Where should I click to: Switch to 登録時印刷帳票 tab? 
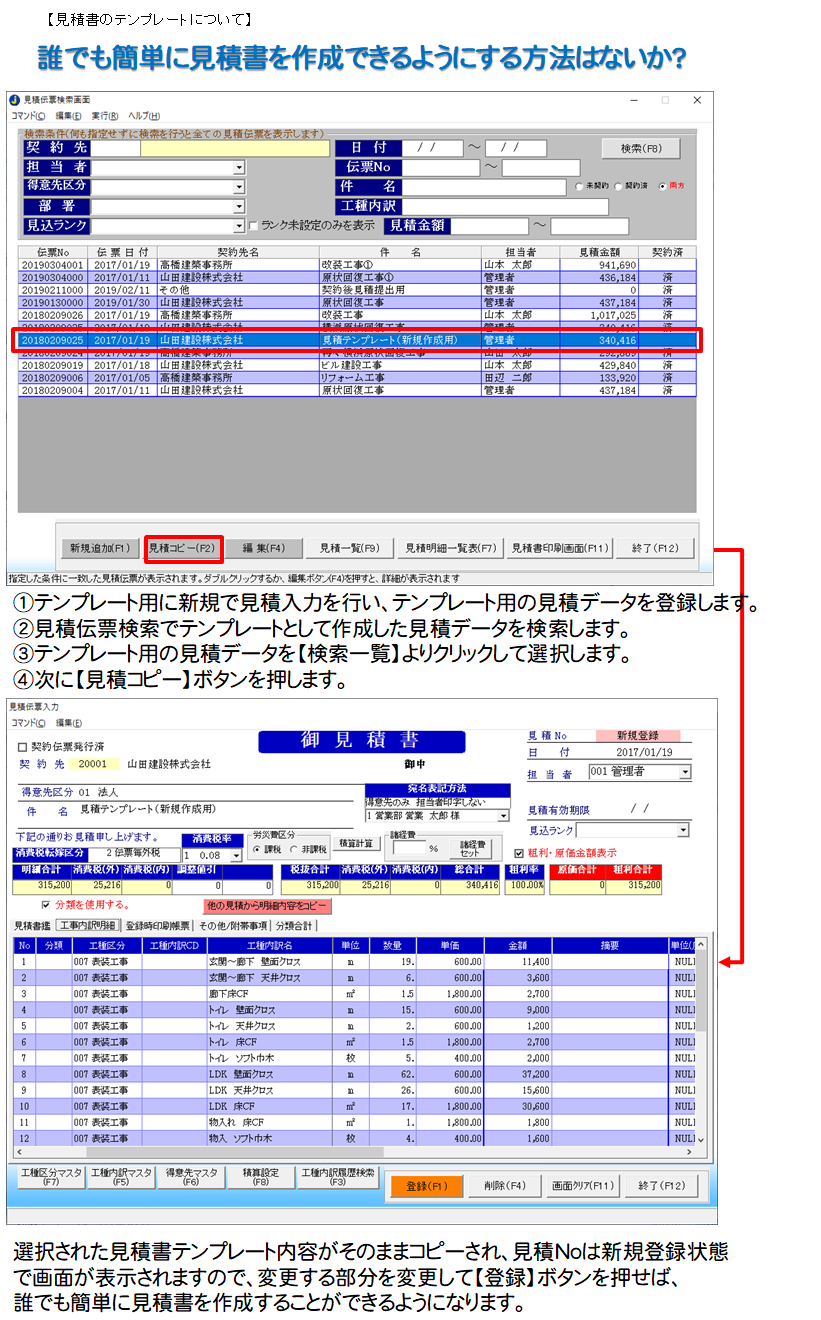158,925
